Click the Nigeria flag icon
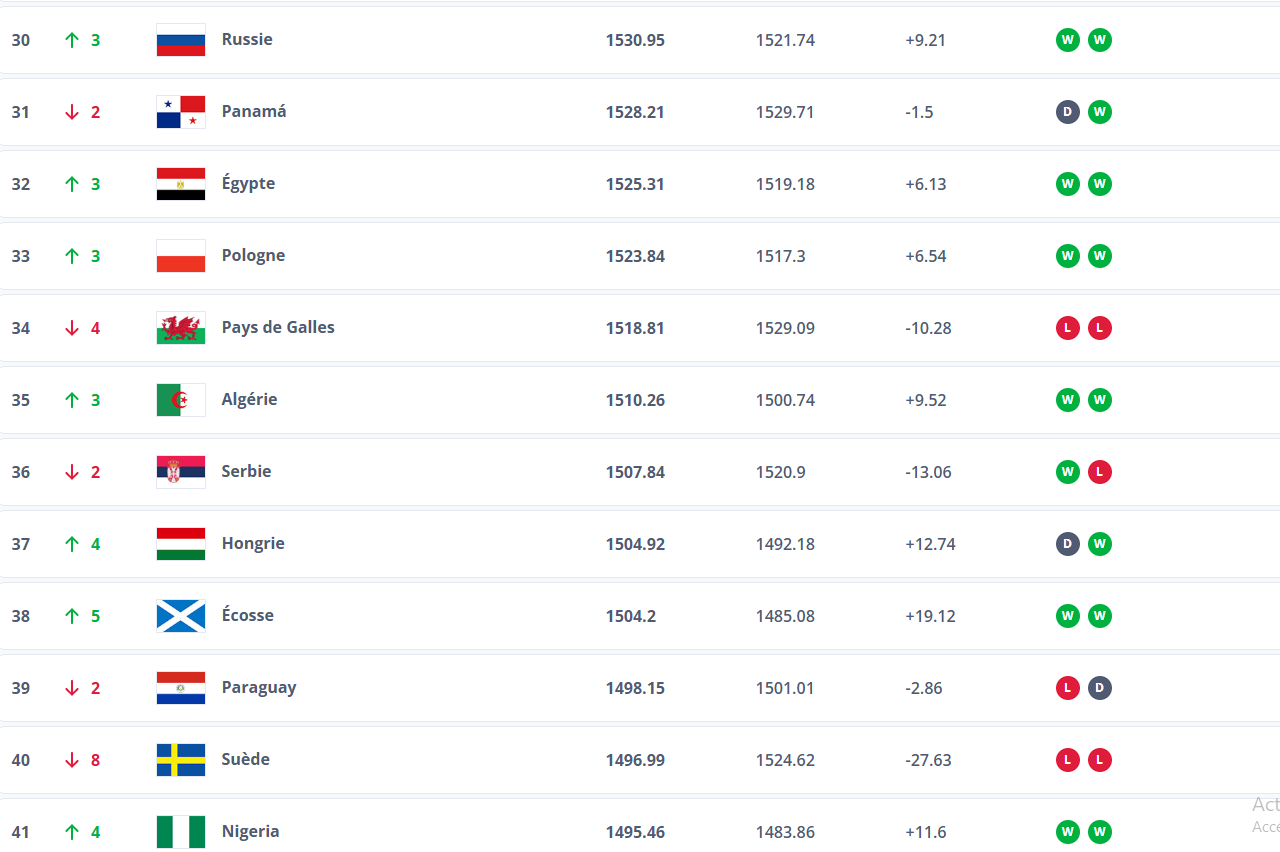1280x852 pixels. point(181,832)
